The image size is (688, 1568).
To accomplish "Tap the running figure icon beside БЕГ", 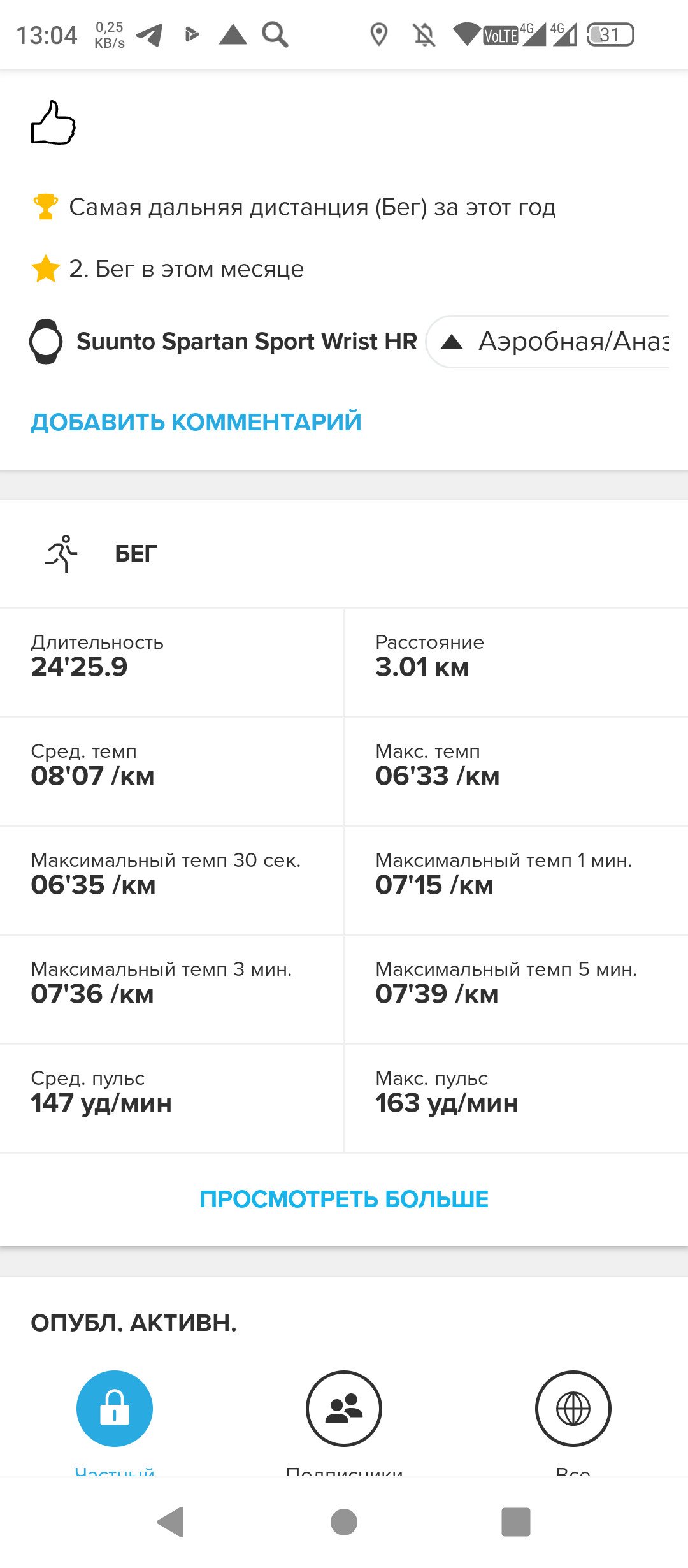I will point(62,553).
